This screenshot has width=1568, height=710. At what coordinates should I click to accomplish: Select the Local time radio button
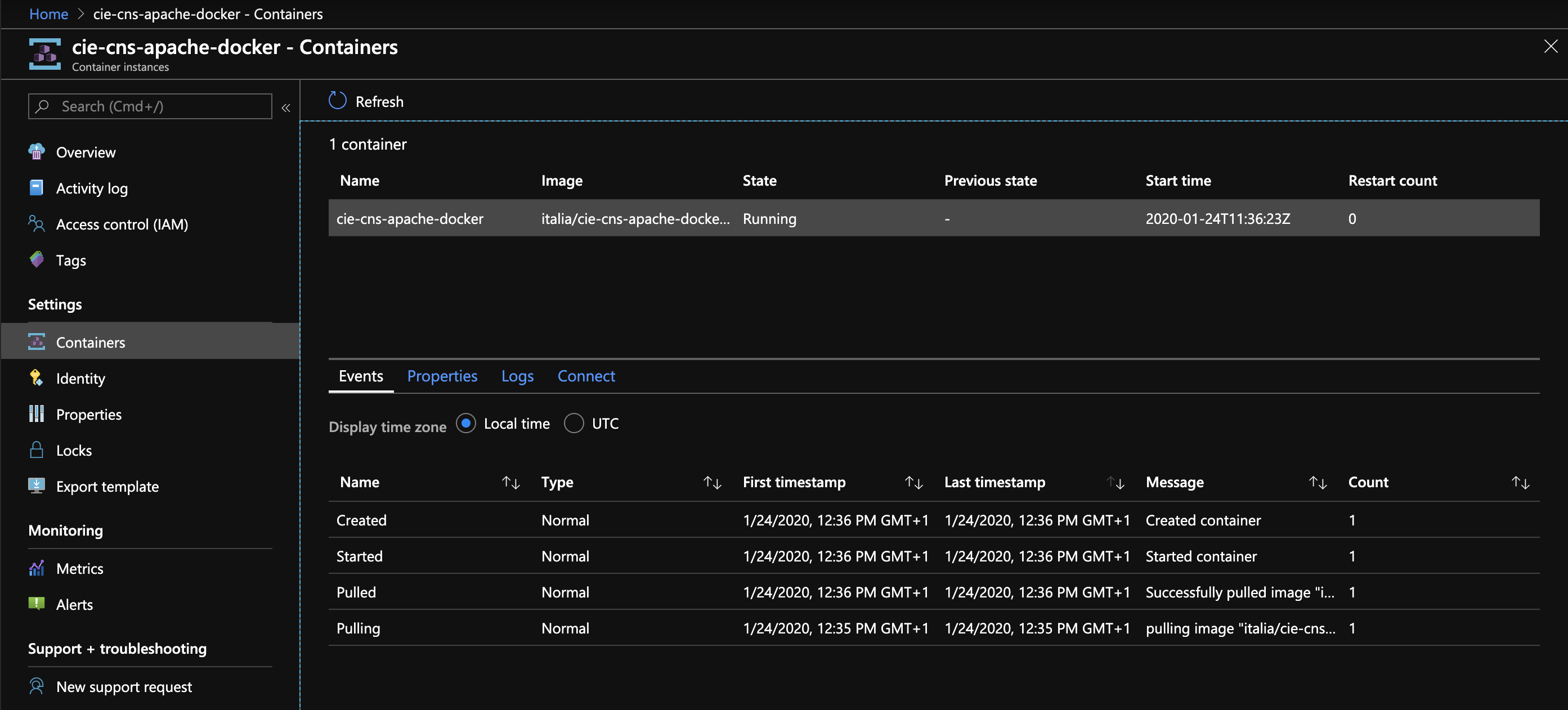(465, 423)
